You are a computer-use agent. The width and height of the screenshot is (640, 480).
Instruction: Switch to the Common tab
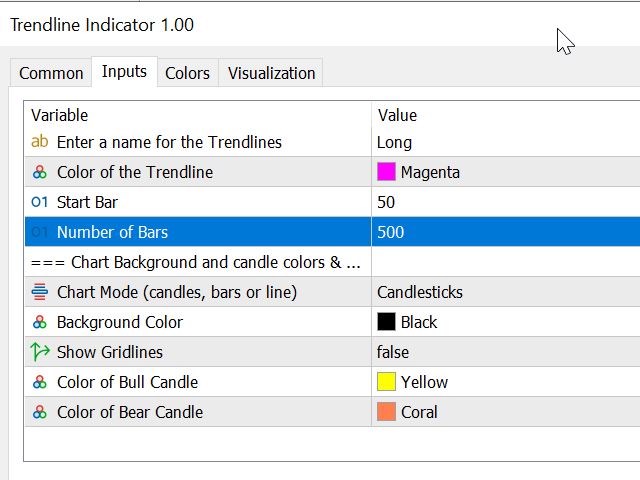pos(51,73)
